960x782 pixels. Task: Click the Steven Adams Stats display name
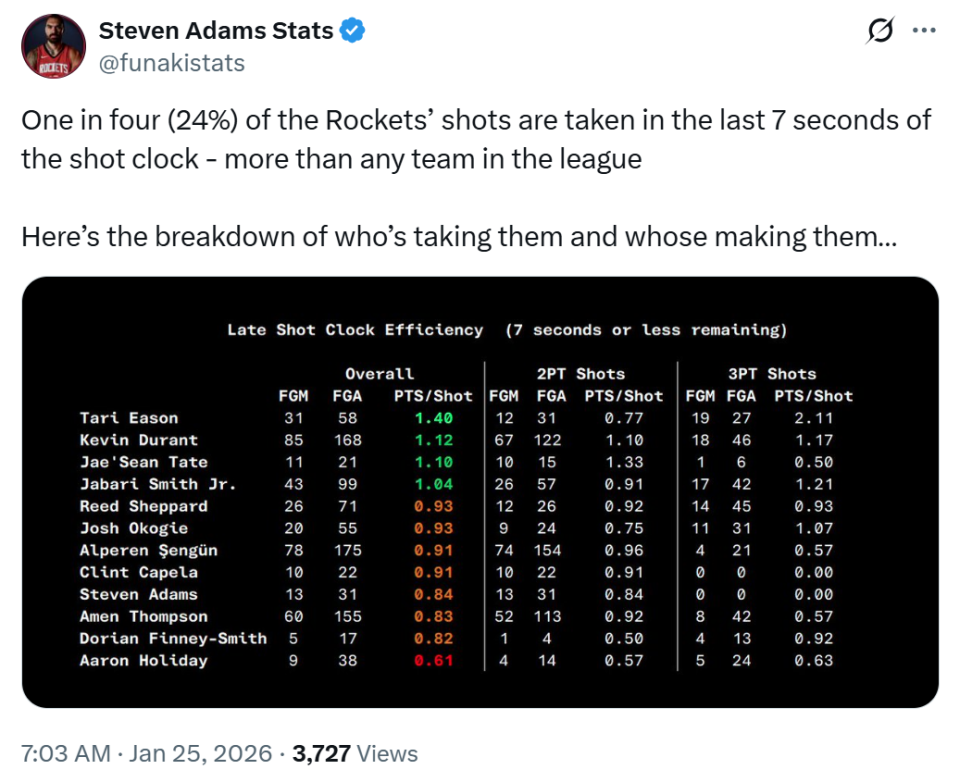[x=215, y=31]
